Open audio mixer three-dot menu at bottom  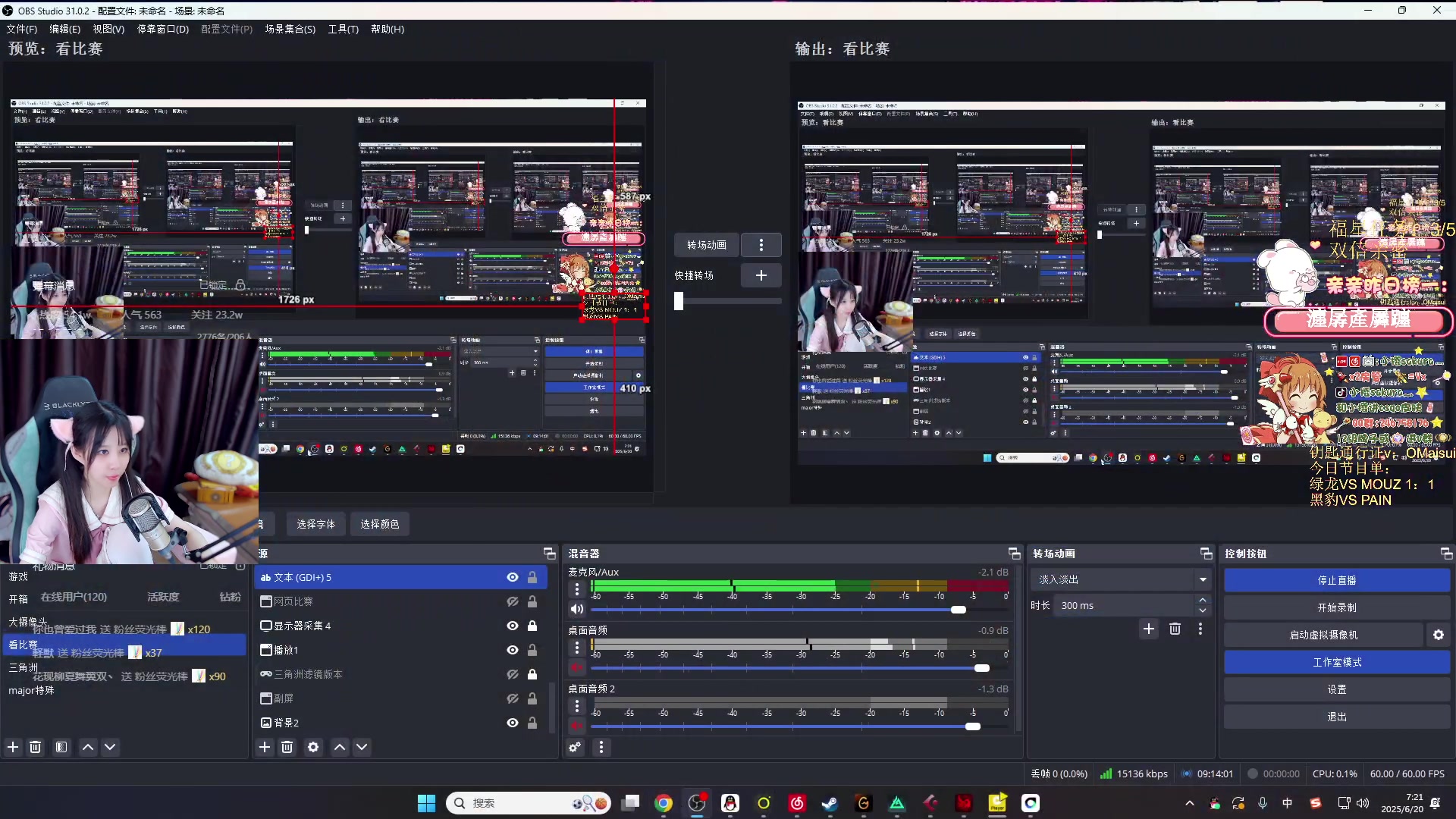[601, 747]
